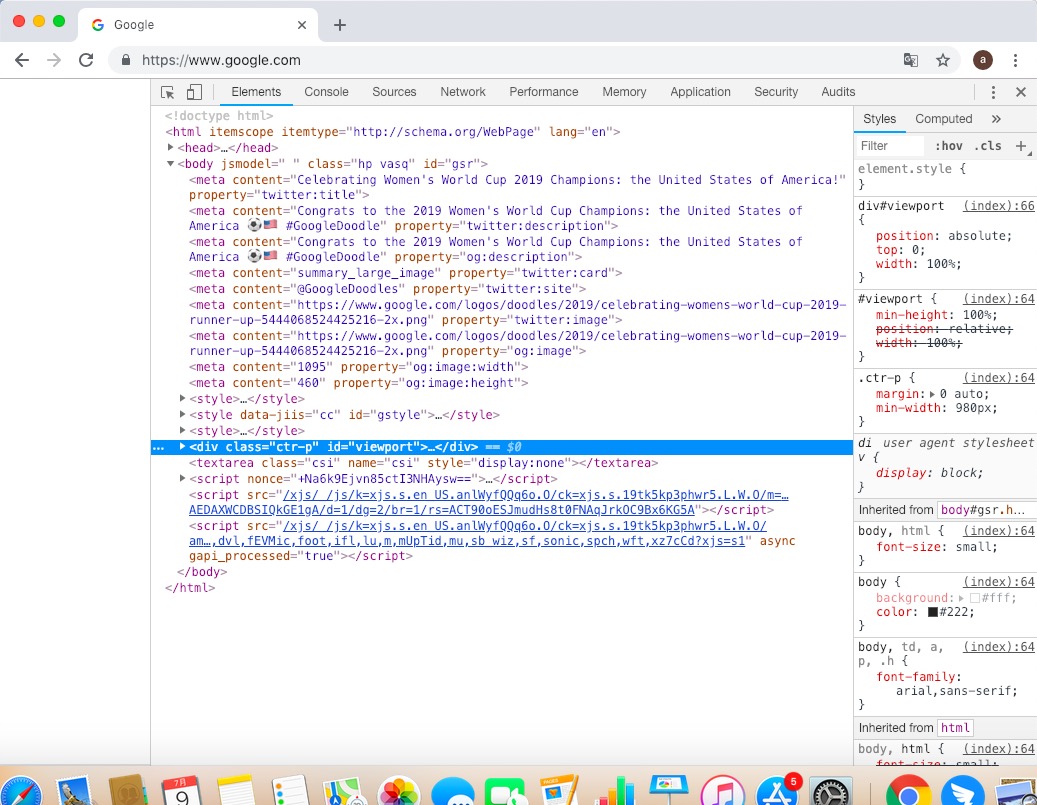Open Chrome from the dock
1037x805 pixels.
908,791
